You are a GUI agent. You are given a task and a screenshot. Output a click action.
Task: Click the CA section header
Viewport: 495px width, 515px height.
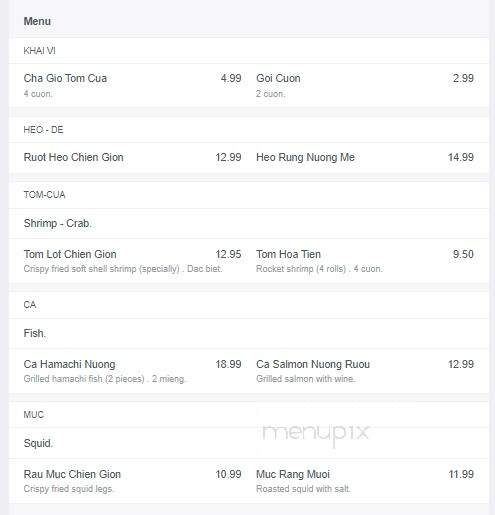click(30, 305)
